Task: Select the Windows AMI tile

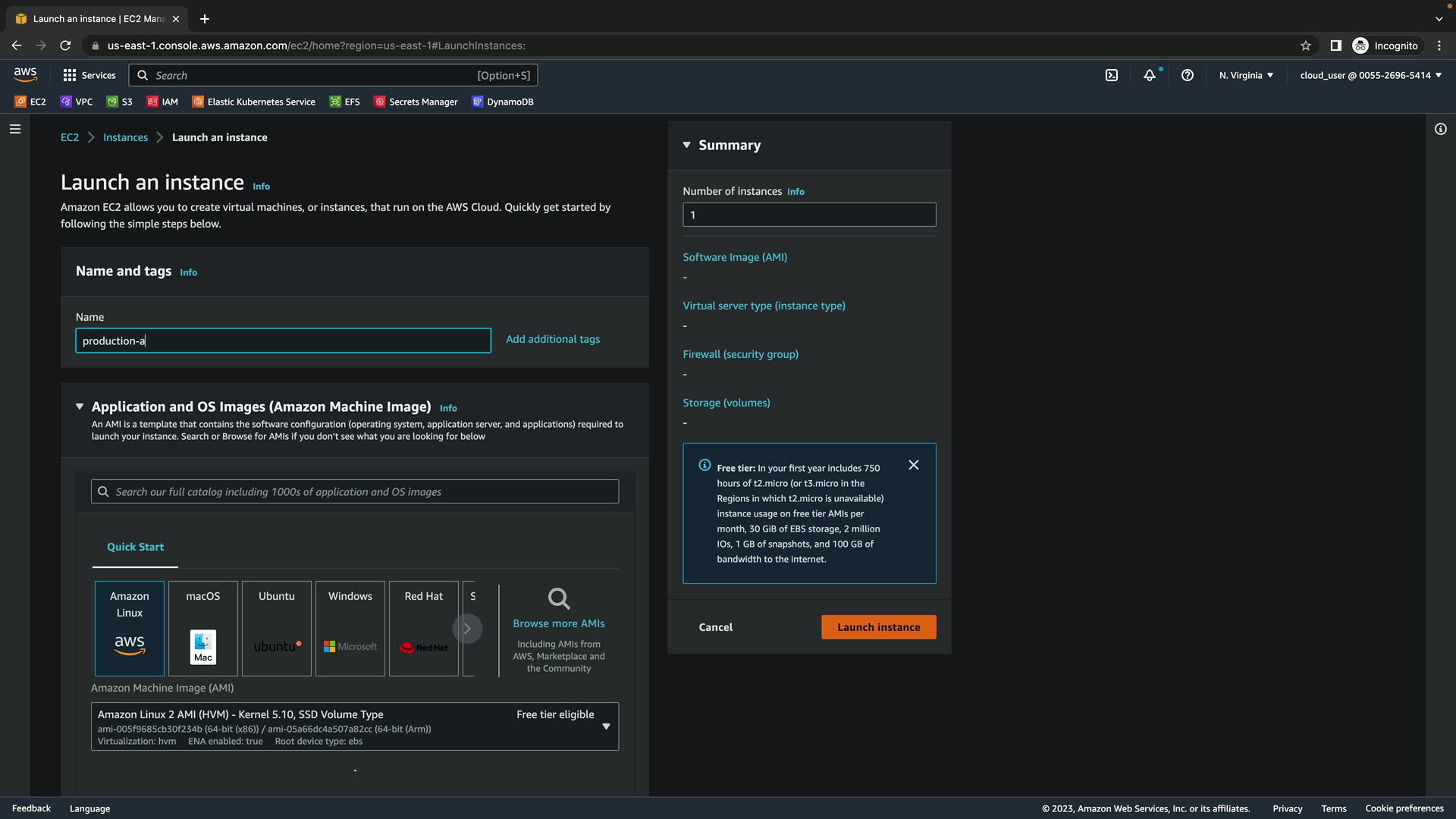Action: coord(350,628)
